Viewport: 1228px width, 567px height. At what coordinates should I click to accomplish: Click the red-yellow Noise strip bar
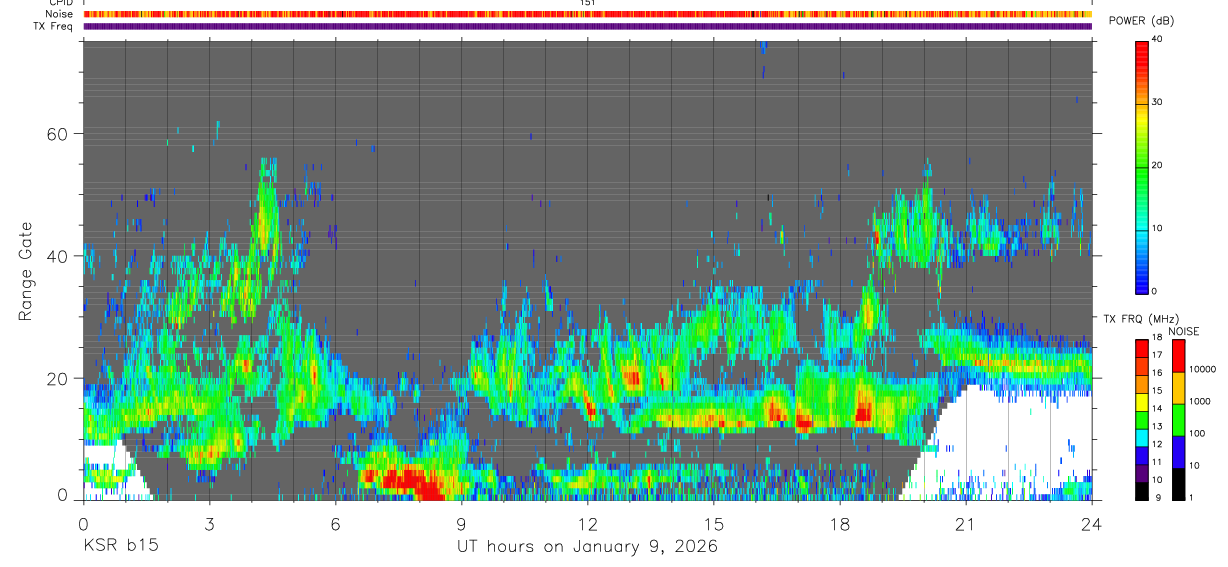tap(588, 14)
